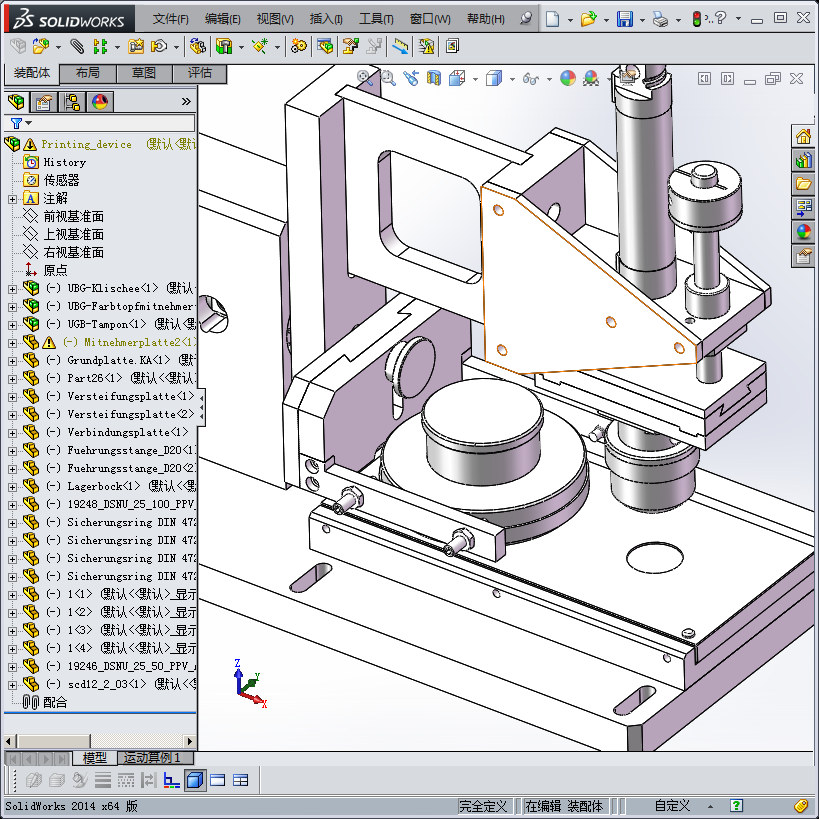The image size is (819, 819).
Task: Click the Linear Component Pattern icon
Action: click(100, 46)
